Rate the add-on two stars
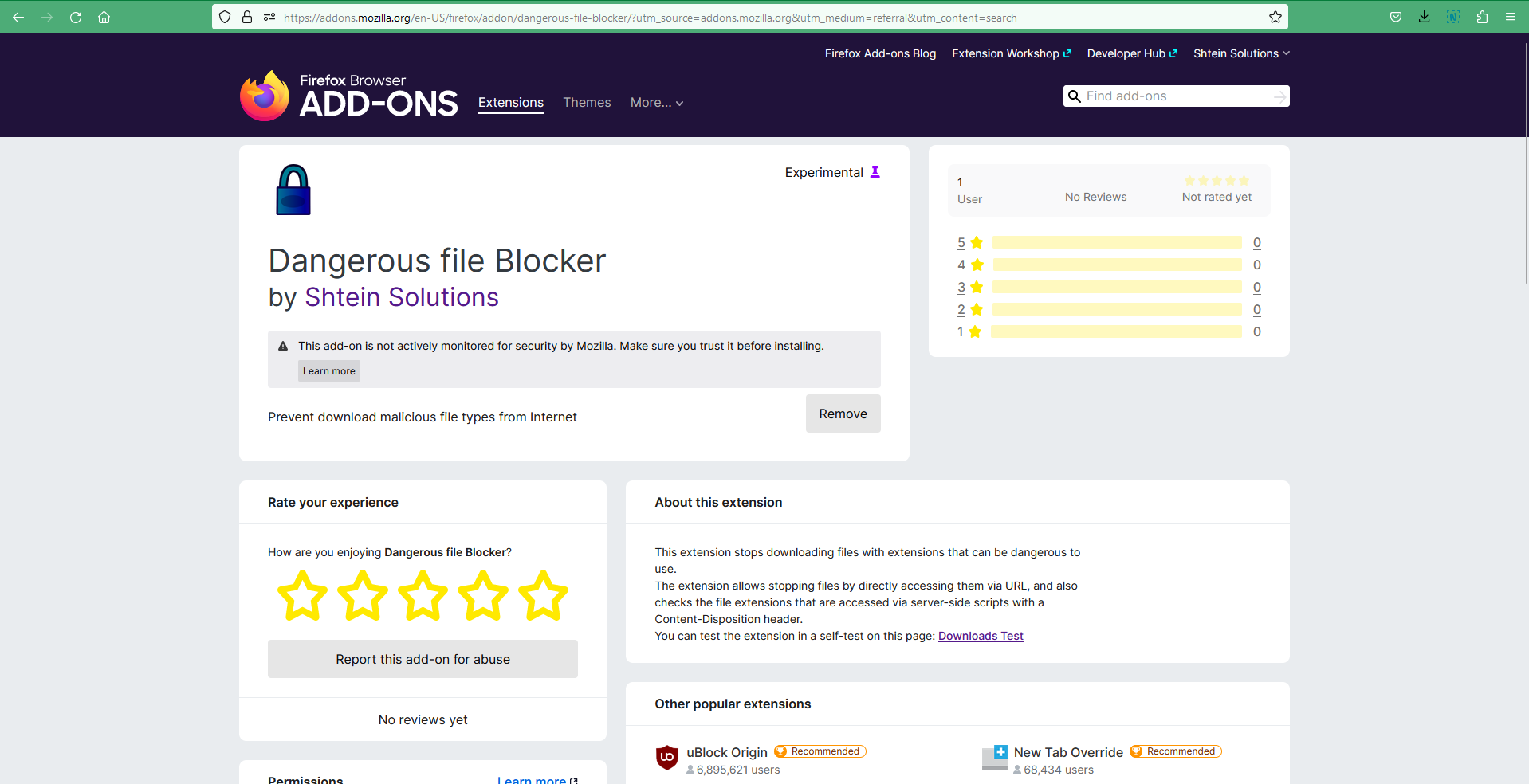Viewport: 1529px width, 784px height. (x=363, y=595)
